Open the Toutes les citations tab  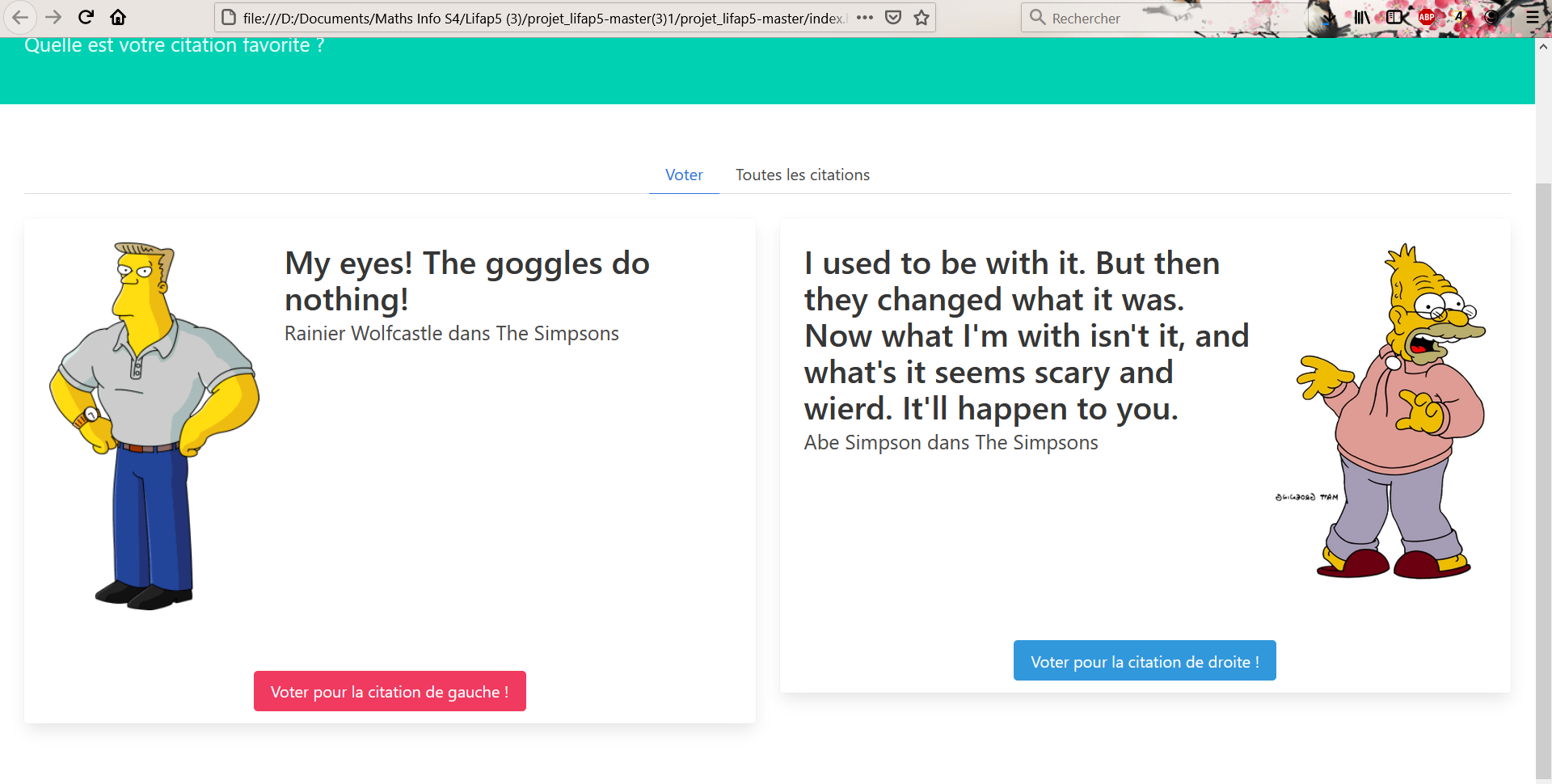tap(803, 175)
